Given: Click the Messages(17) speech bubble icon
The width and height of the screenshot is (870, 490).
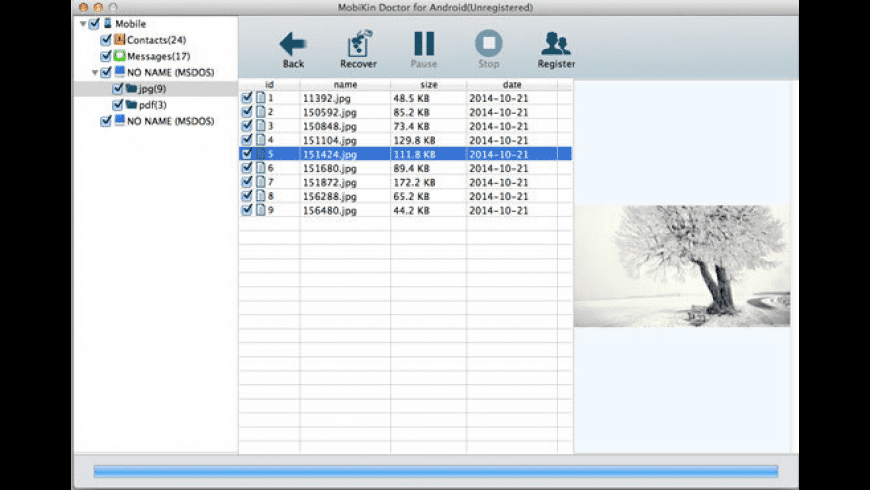Looking at the screenshot, I should point(119,55).
